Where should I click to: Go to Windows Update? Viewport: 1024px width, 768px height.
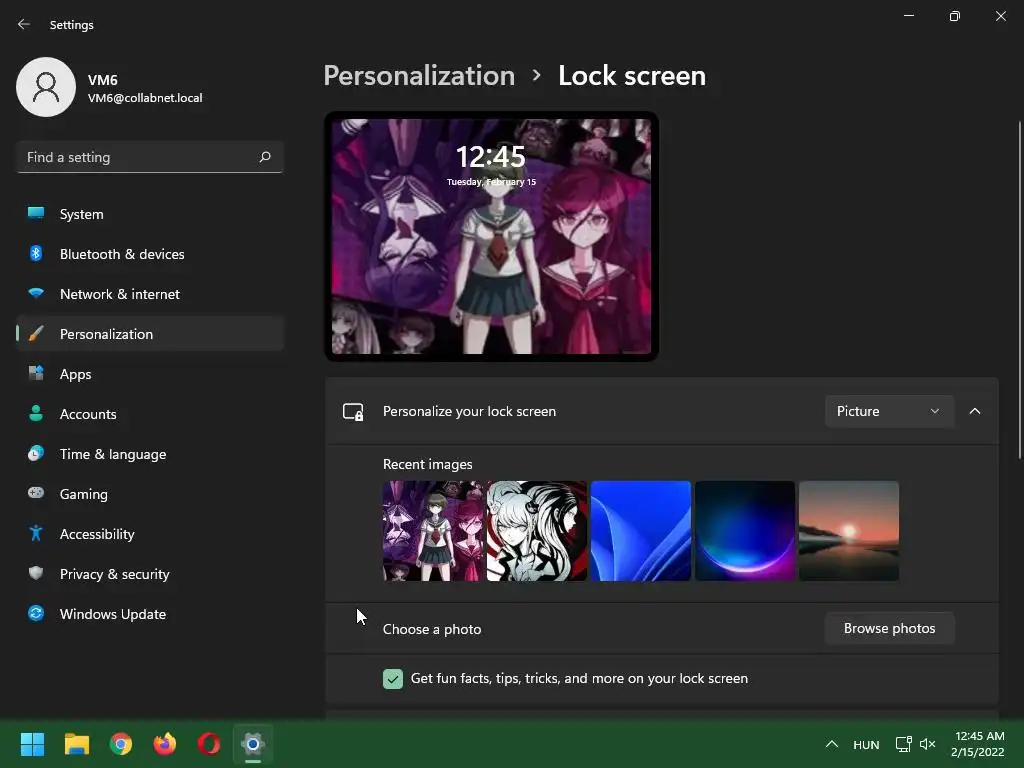(x=150, y=614)
